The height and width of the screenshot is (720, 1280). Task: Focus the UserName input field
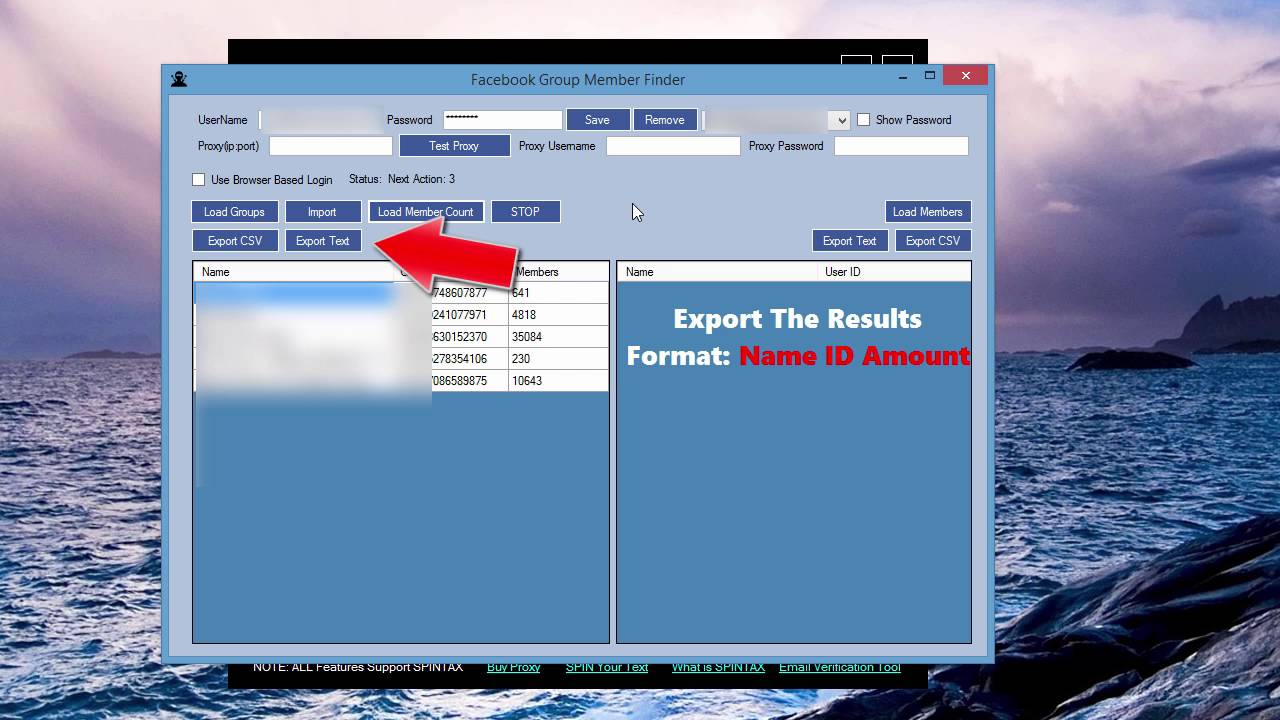click(x=321, y=120)
